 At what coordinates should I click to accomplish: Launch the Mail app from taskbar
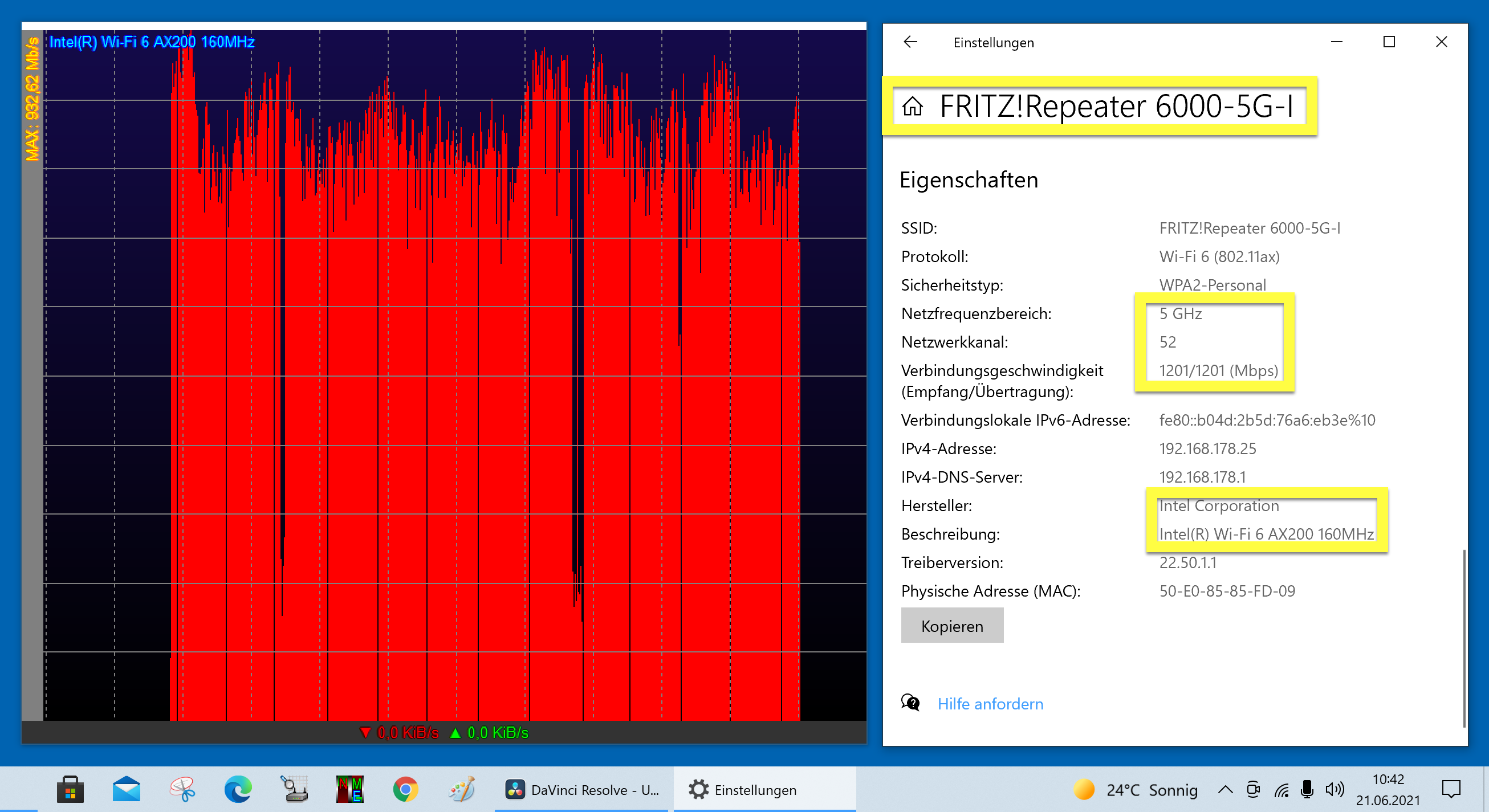tap(126, 789)
